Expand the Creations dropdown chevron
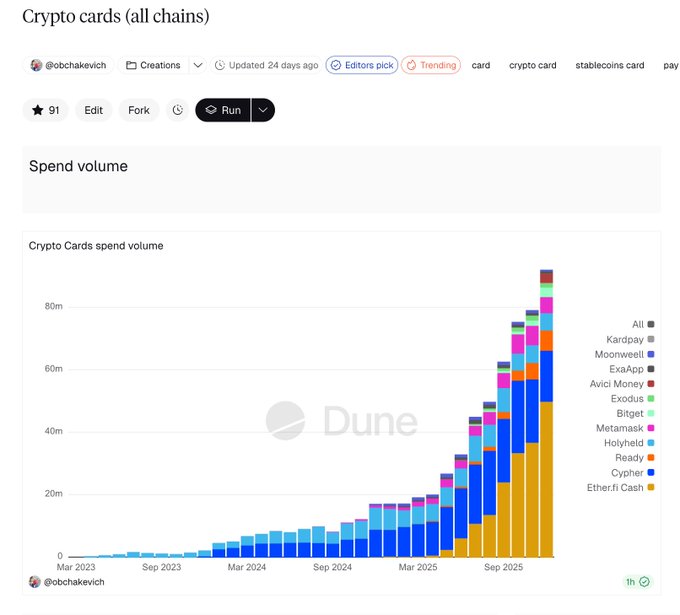Screen dimensions: 680x615 click(198, 65)
